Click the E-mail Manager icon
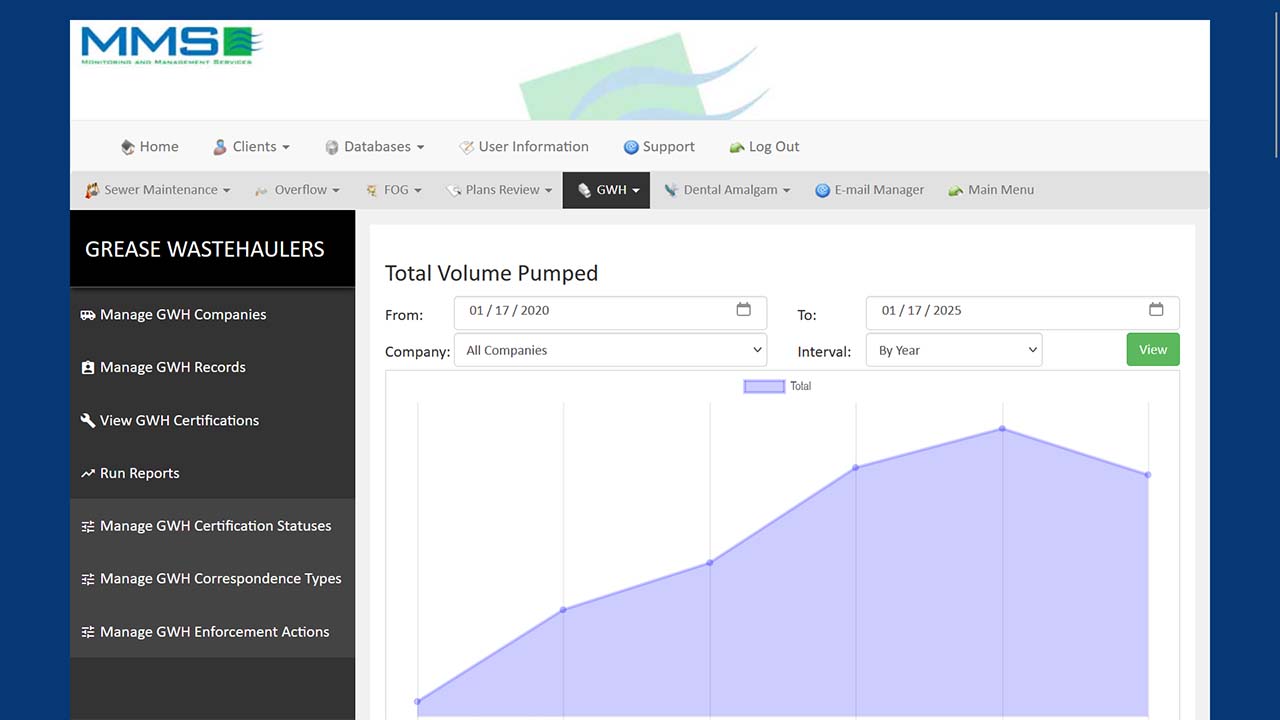 point(822,190)
